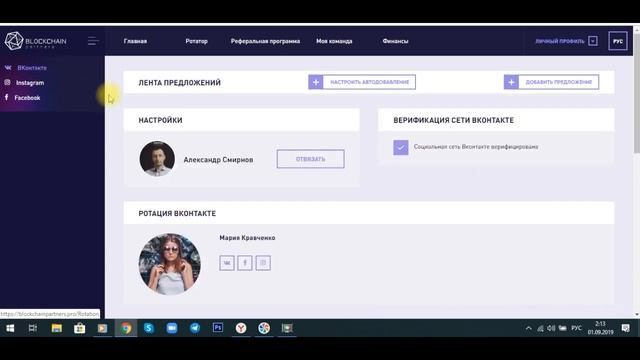Open Skype from the taskbar
640x360 pixels.
click(149, 328)
